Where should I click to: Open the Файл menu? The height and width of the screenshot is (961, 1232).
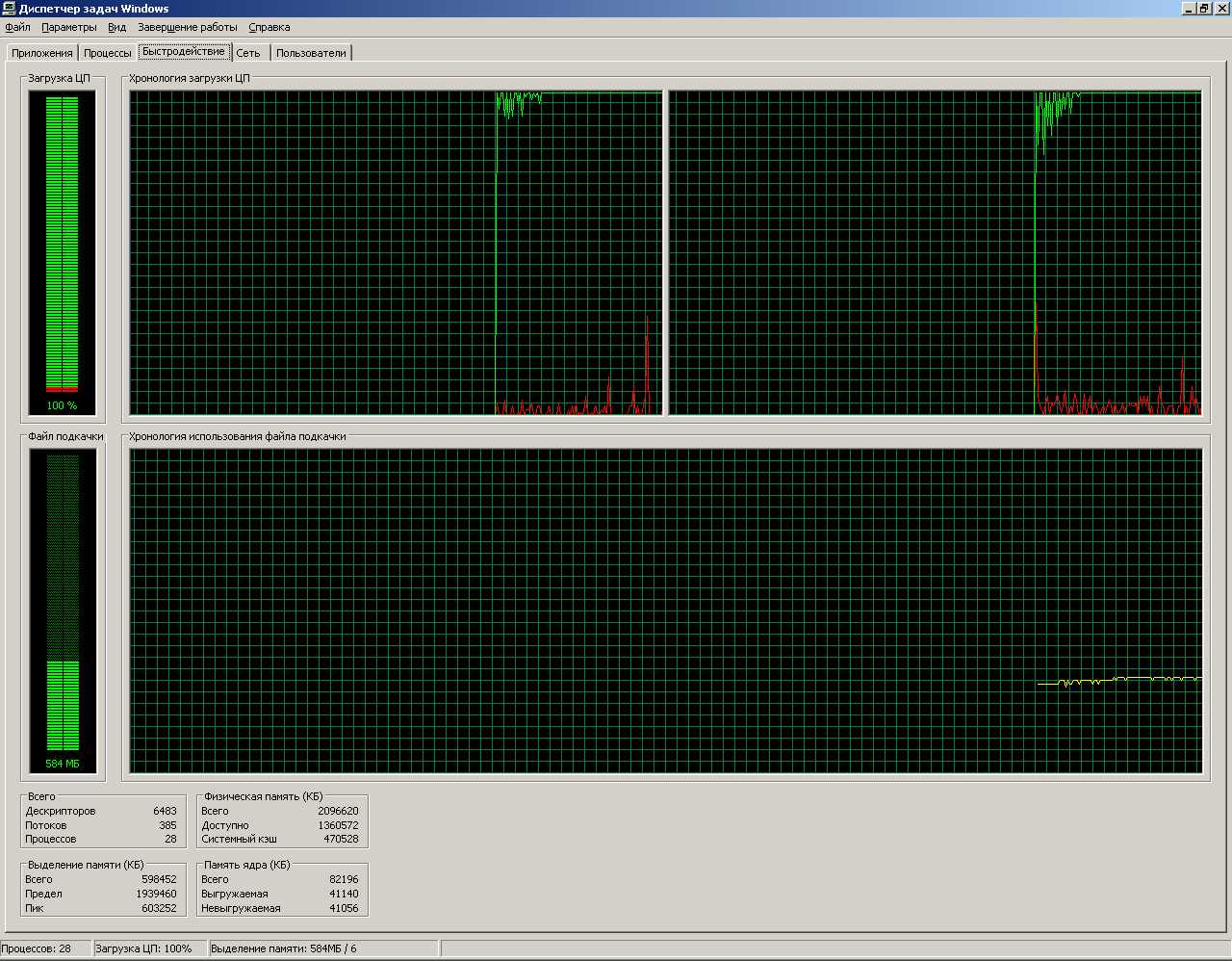pos(17,27)
